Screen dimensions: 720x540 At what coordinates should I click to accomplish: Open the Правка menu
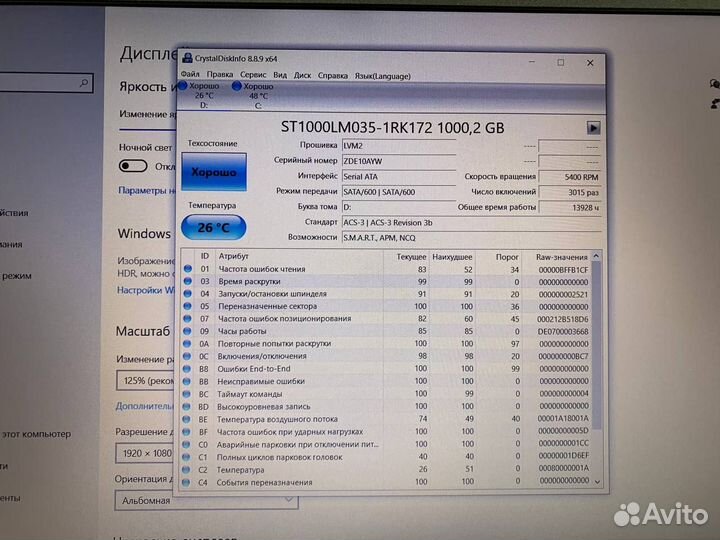(219, 75)
